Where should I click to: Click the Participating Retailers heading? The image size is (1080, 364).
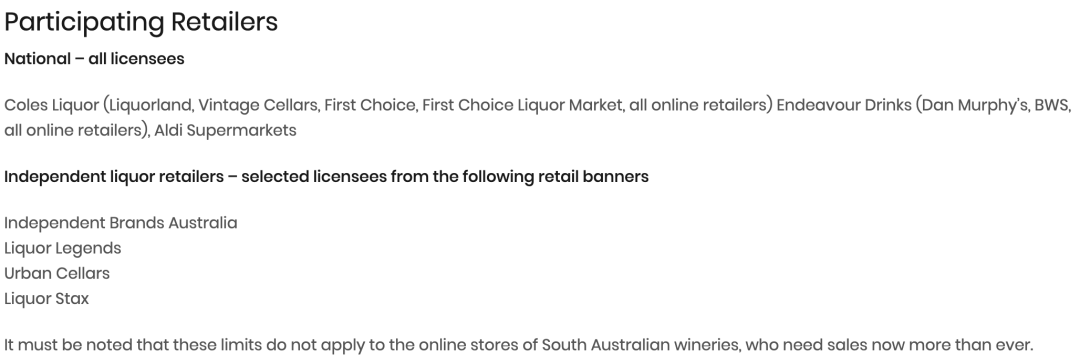141,22
